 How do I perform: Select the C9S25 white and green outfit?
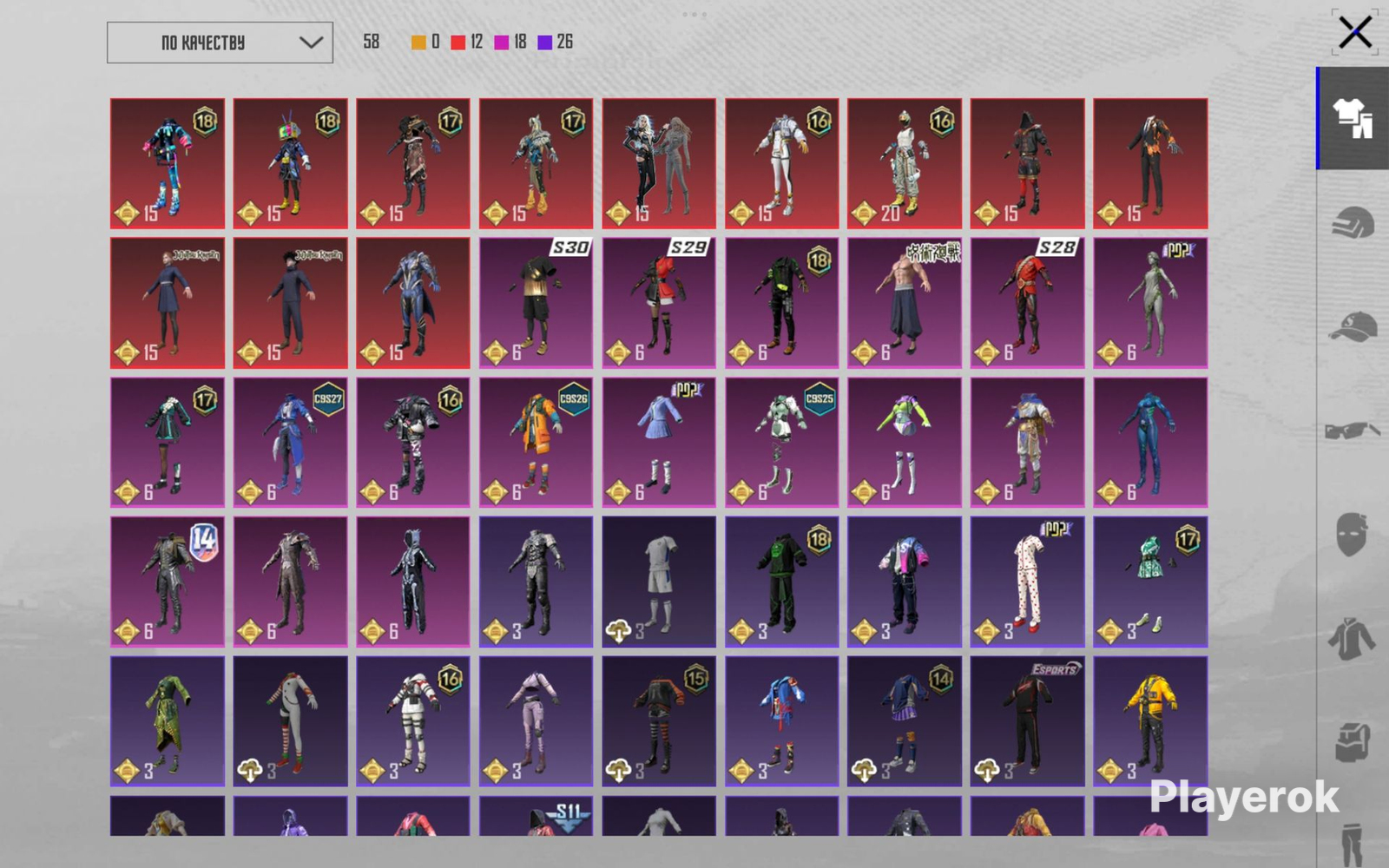pyautogui.click(x=782, y=442)
